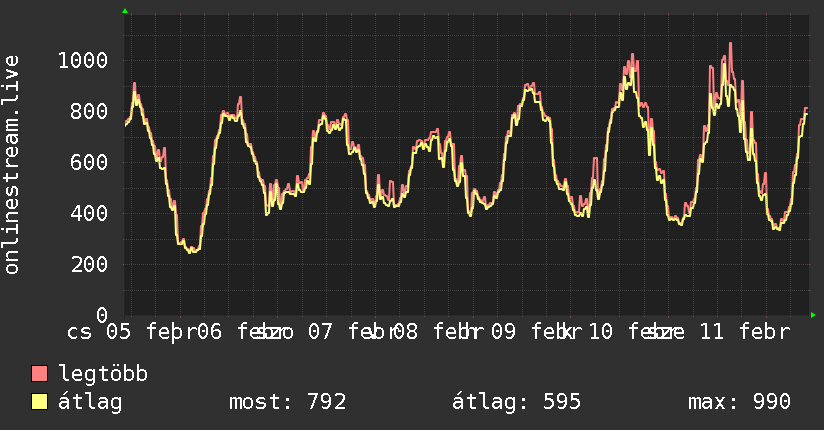Click the green arrow atop the y-axis
This screenshot has height=430, width=824.
tap(125, 11)
